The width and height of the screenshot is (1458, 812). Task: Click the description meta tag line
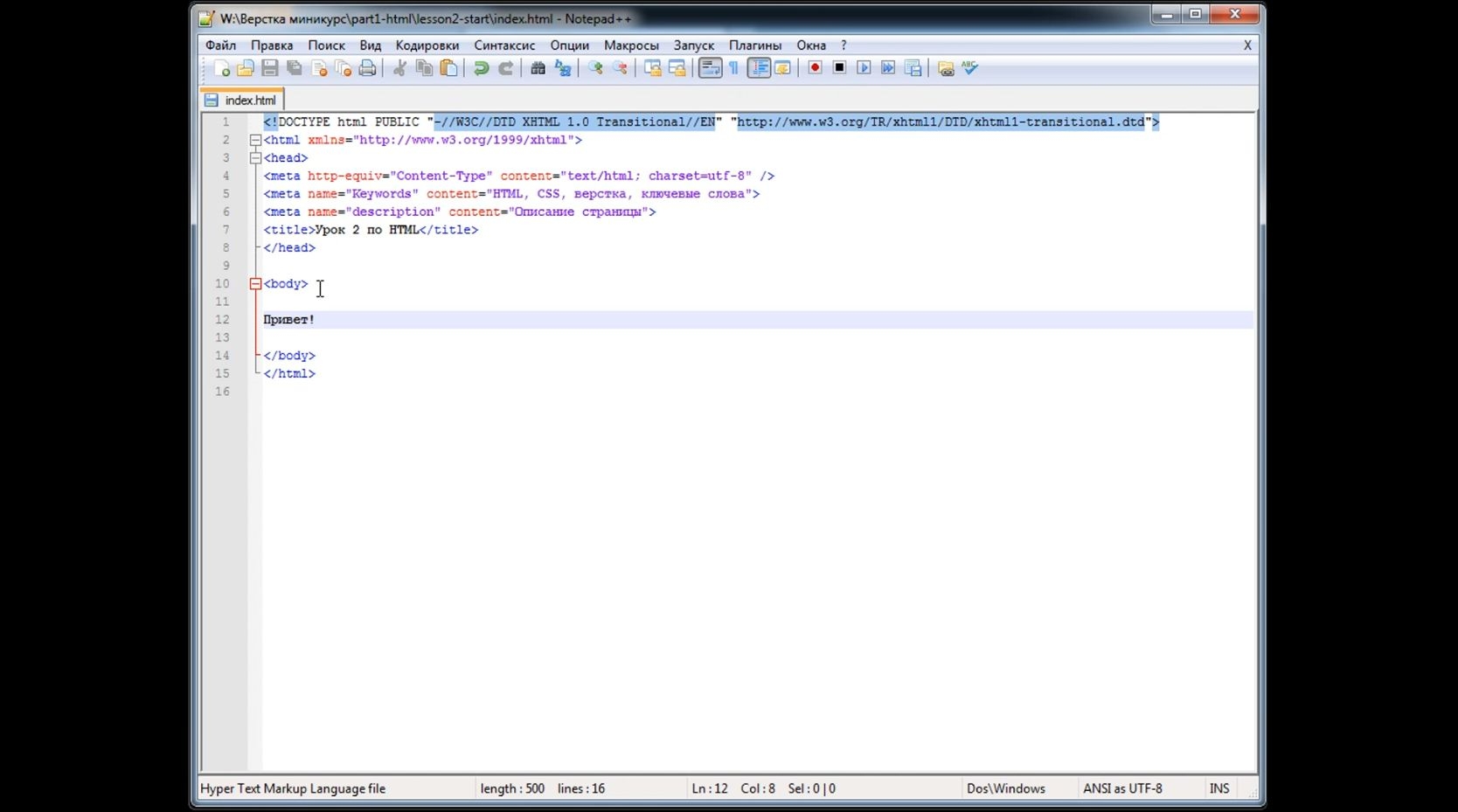[x=460, y=212]
